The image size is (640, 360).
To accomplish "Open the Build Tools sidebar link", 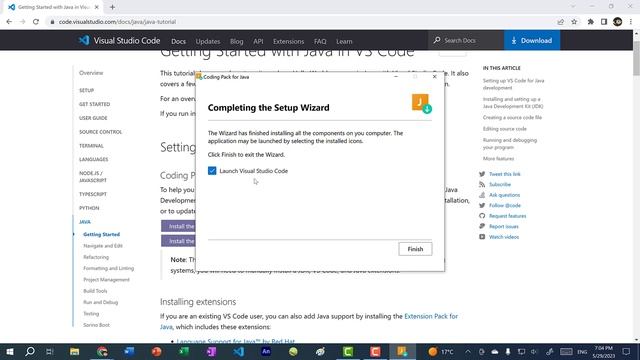I will tap(95, 291).
